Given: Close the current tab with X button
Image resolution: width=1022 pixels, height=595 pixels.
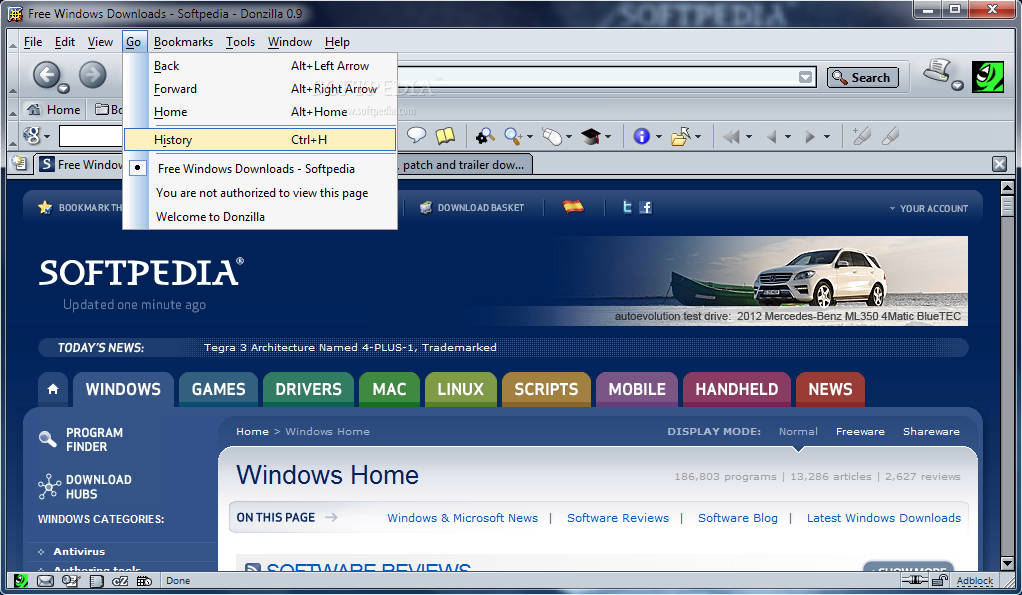Looking at the screenshot, I should [x=999, y=164].
